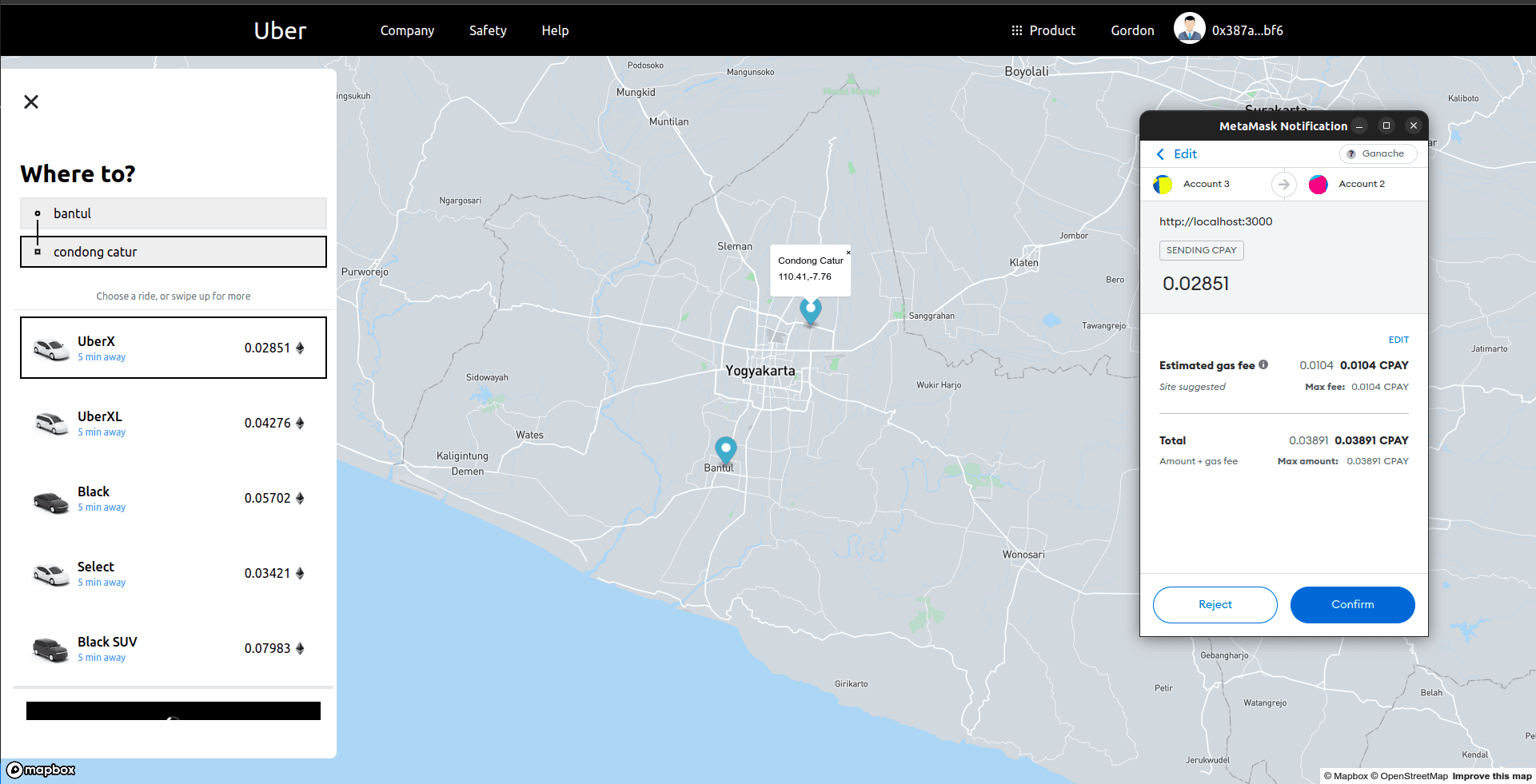Click the Uber logo
1536x784 pixels.
[x=280, y=30]
